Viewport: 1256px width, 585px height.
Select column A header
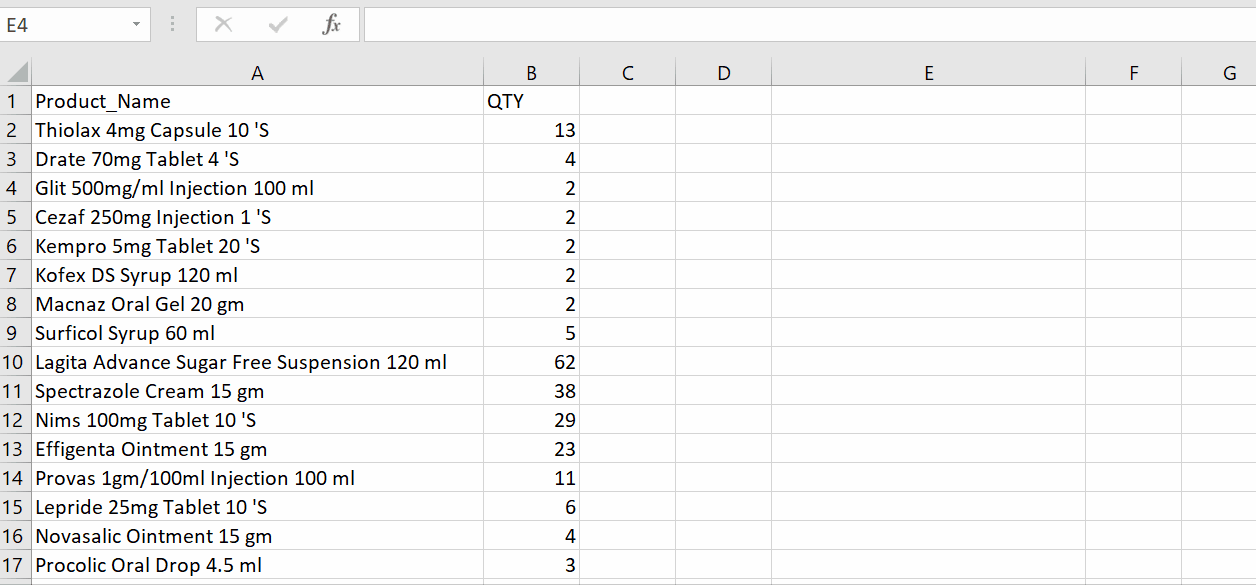[x=258, y=73]
